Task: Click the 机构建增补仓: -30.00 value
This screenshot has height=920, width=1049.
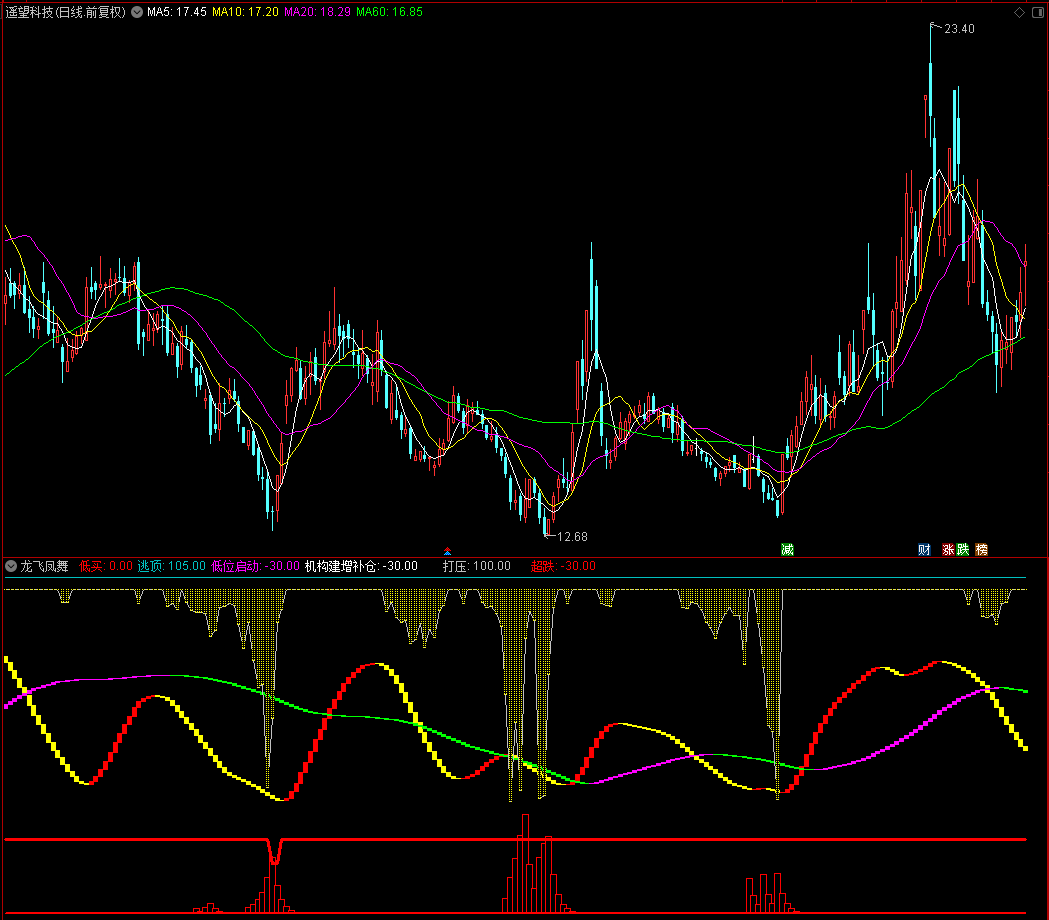Action: (x=361, y=566)
